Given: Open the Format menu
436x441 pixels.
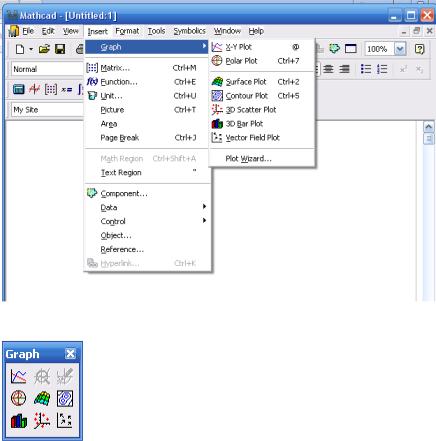Looking at the screenshot, I should 127,31.
